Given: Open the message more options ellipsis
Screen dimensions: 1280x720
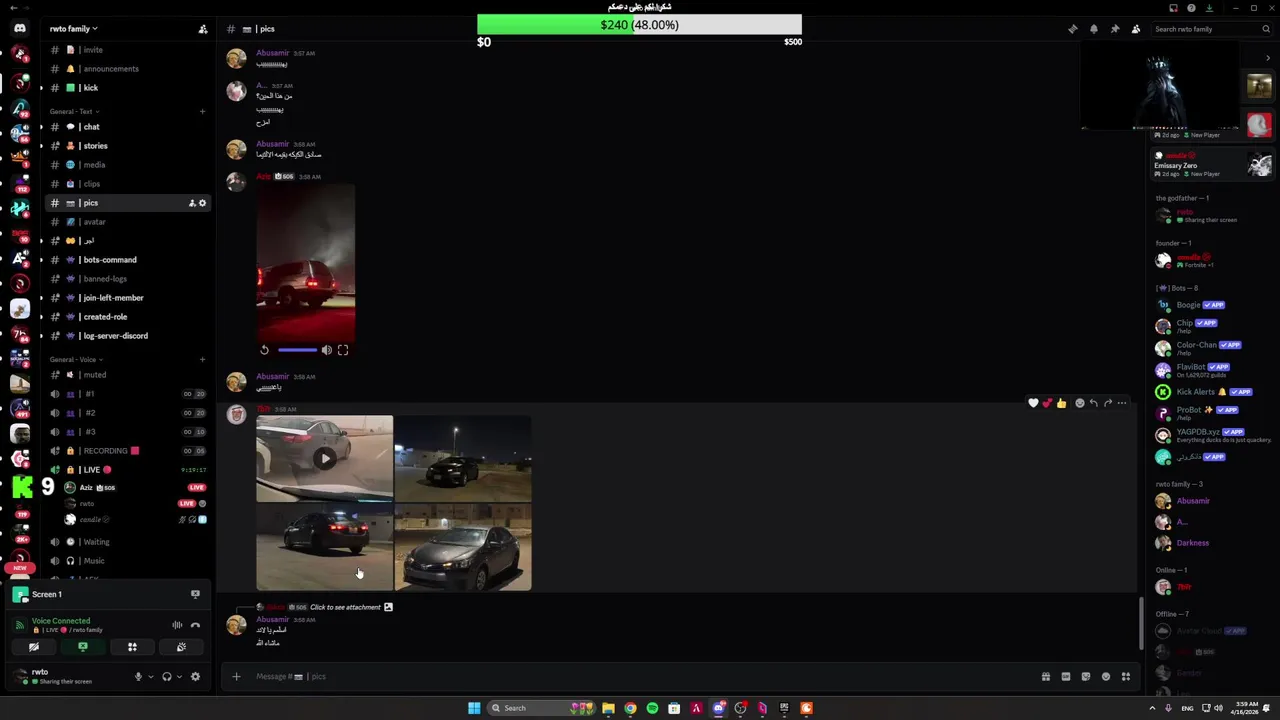Looking at the screenshot, I should (x=1121, y=403).
